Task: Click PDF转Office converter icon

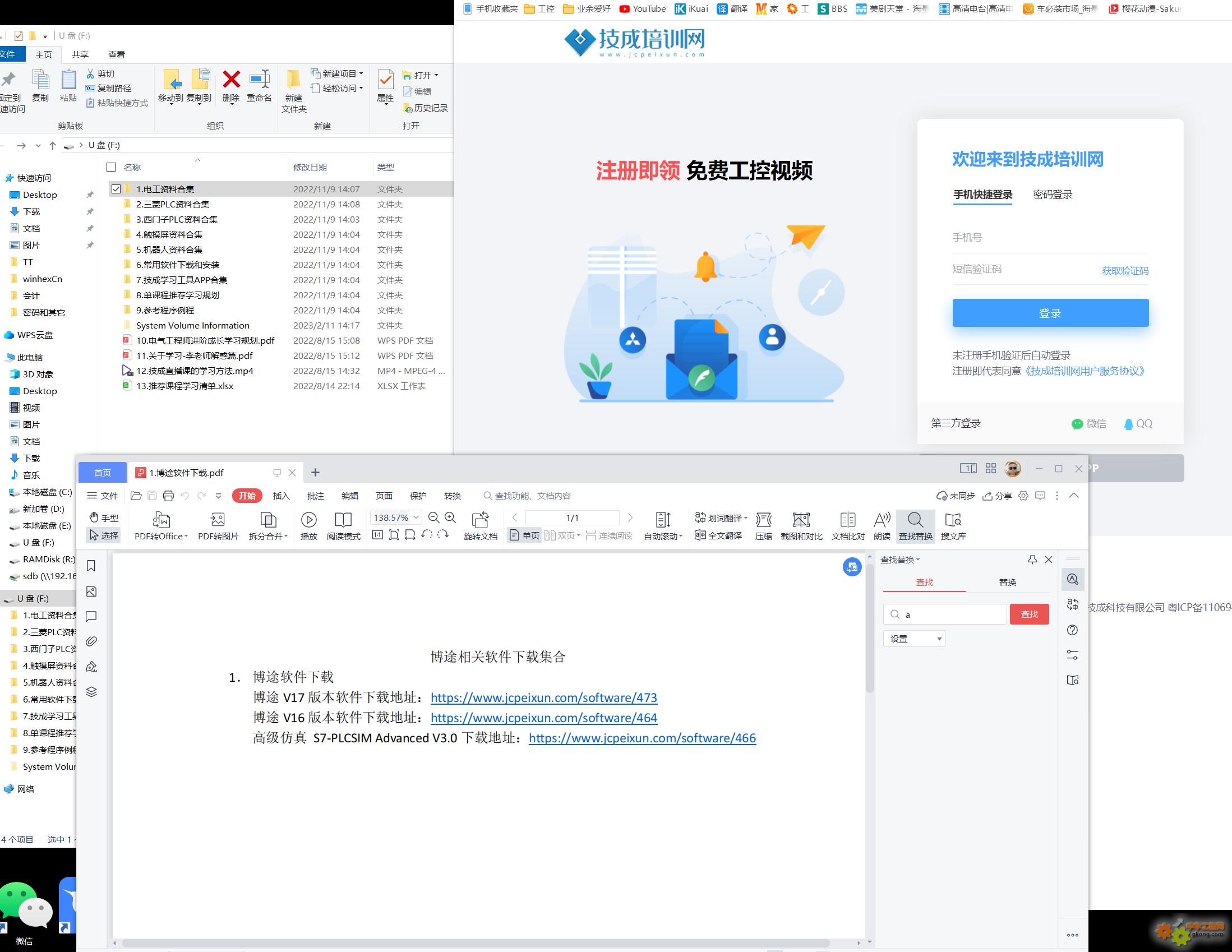Action: point(161,519)
